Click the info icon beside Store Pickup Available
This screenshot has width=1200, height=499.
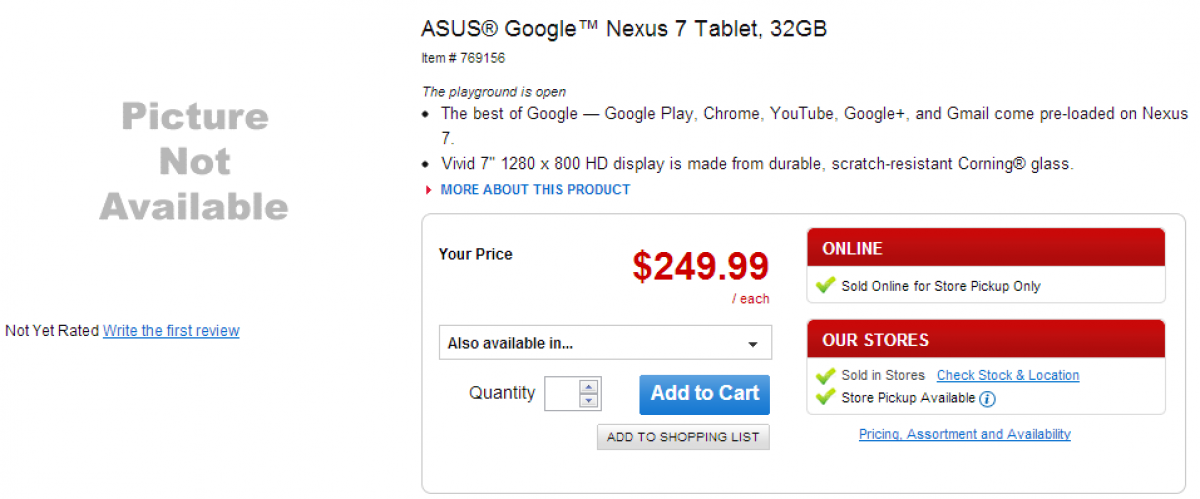(x=988, y=399)
